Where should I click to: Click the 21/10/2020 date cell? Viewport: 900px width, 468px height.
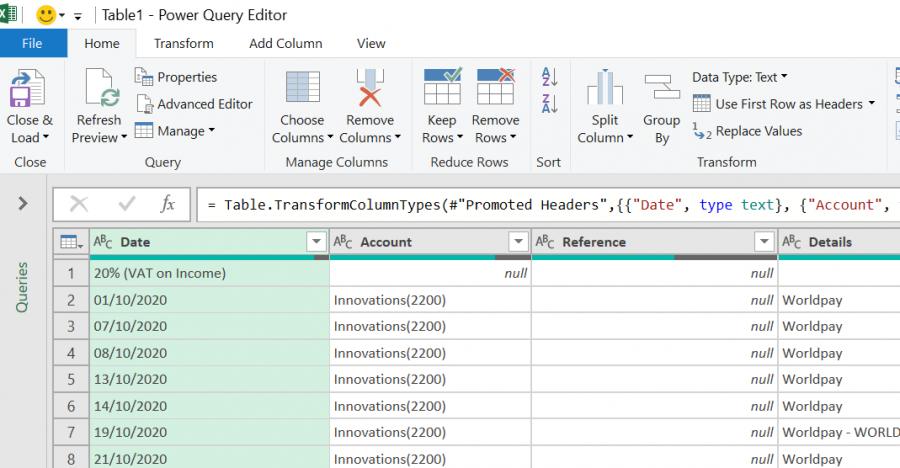[x=210, y=458]
